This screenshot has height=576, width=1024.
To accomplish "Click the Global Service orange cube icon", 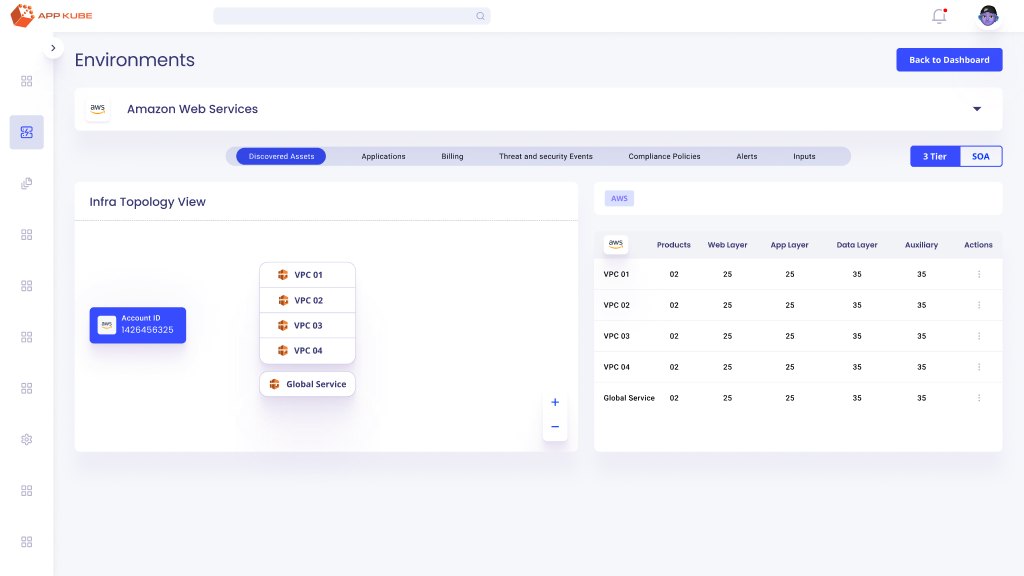I will pyautogui.click(x=274, y=384).
